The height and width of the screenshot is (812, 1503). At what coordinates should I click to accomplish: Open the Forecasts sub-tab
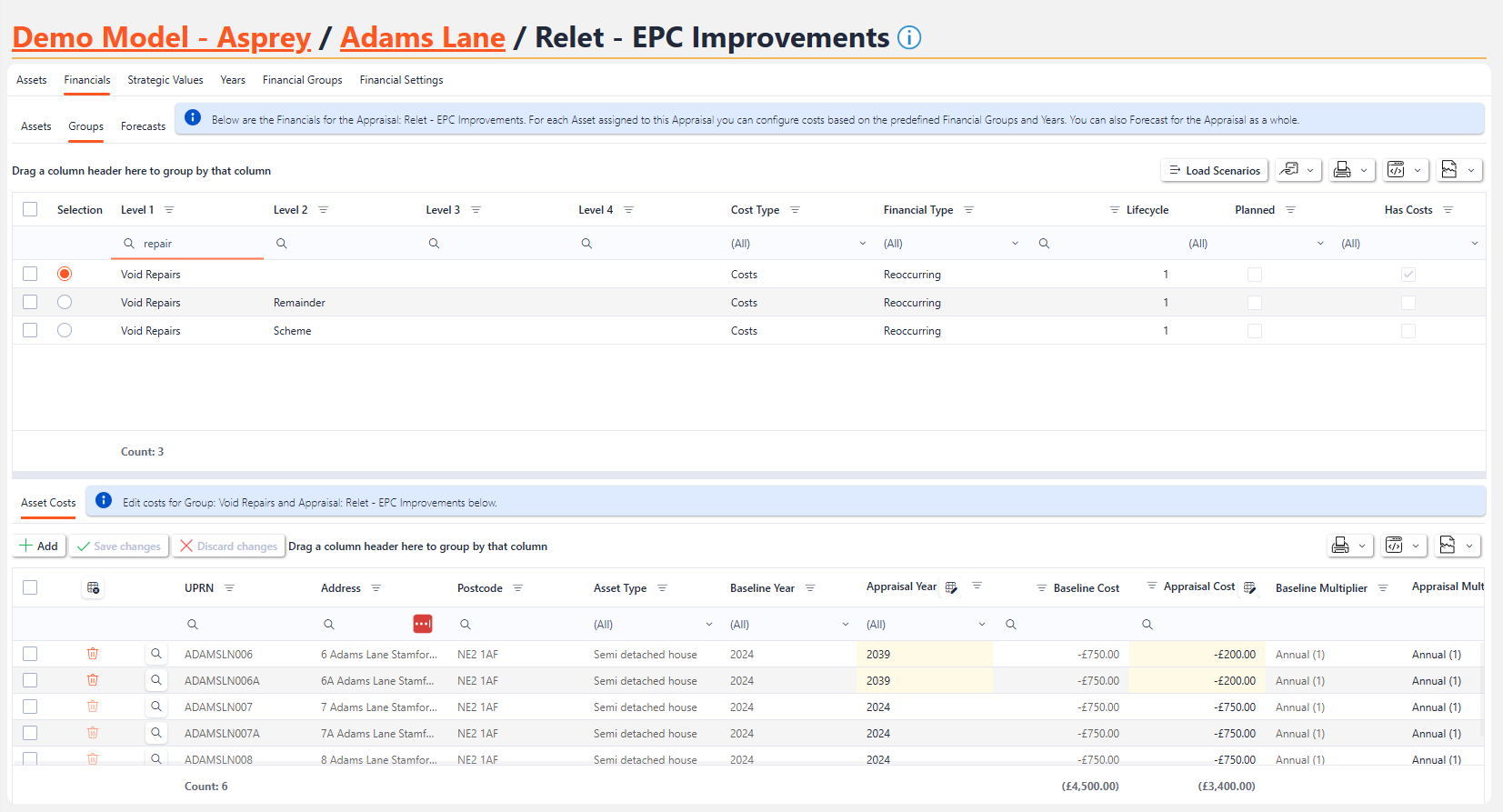pos(143,126)
